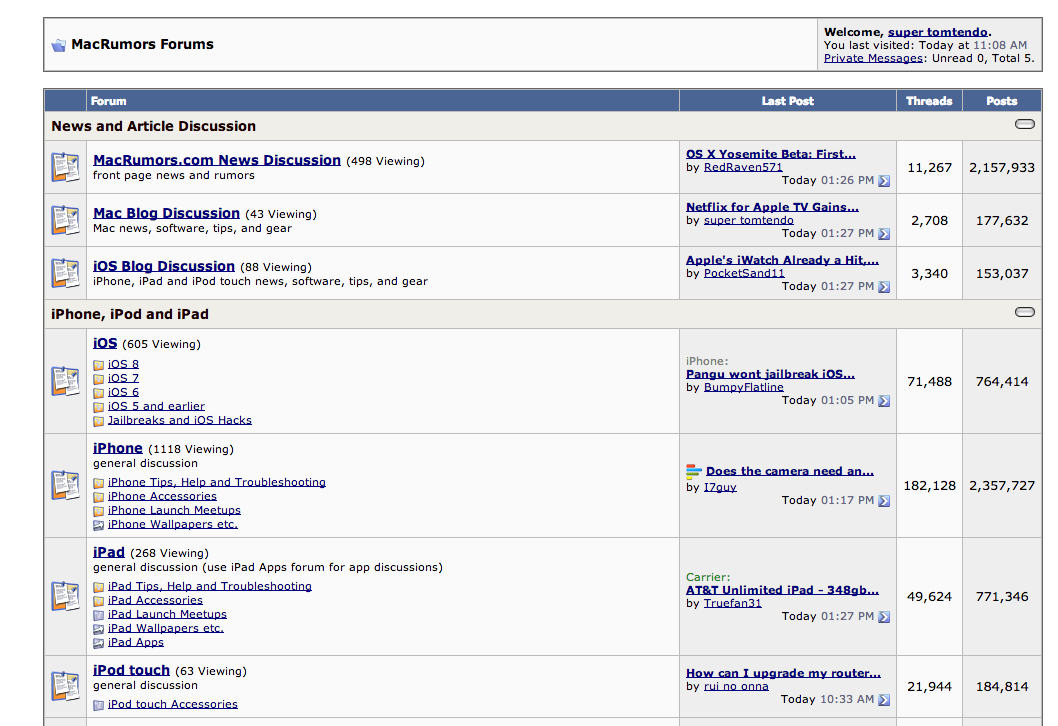
Task: View PocketSand11's profile
Action: click(744, 273)
